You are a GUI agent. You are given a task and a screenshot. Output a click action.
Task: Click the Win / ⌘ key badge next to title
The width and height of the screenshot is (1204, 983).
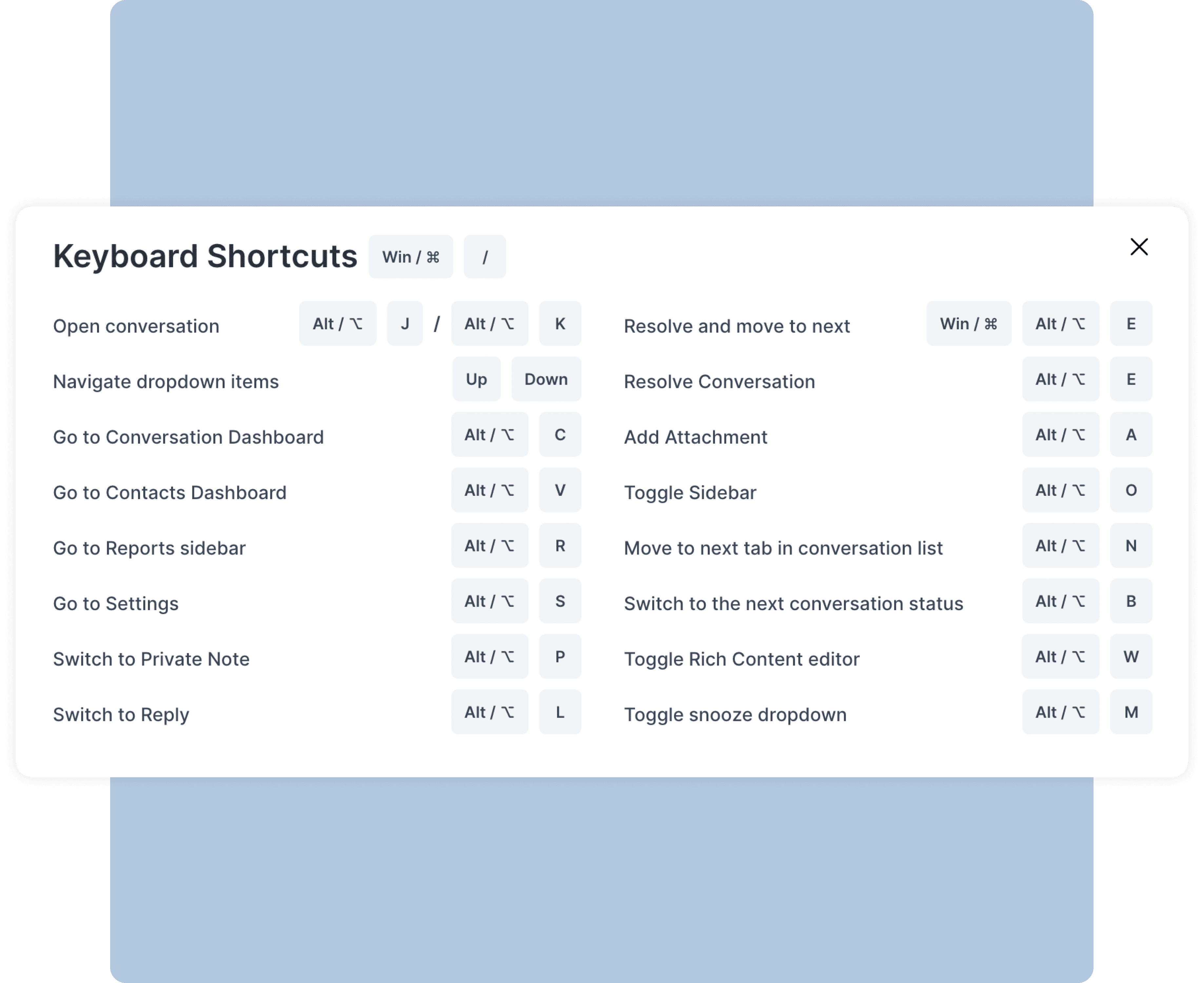click(411, 257)
